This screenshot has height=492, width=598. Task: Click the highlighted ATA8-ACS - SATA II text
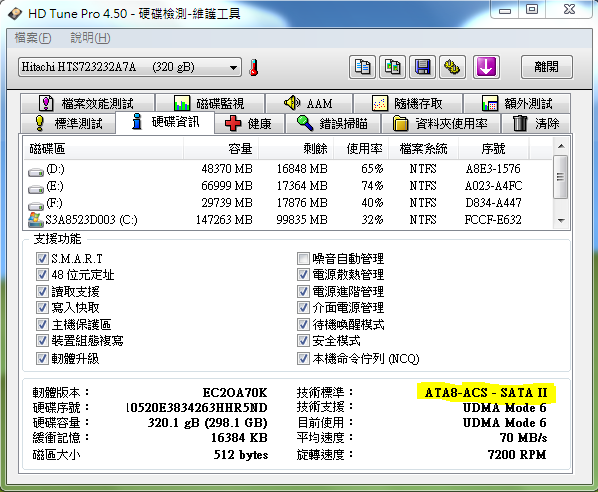[486, 392]
